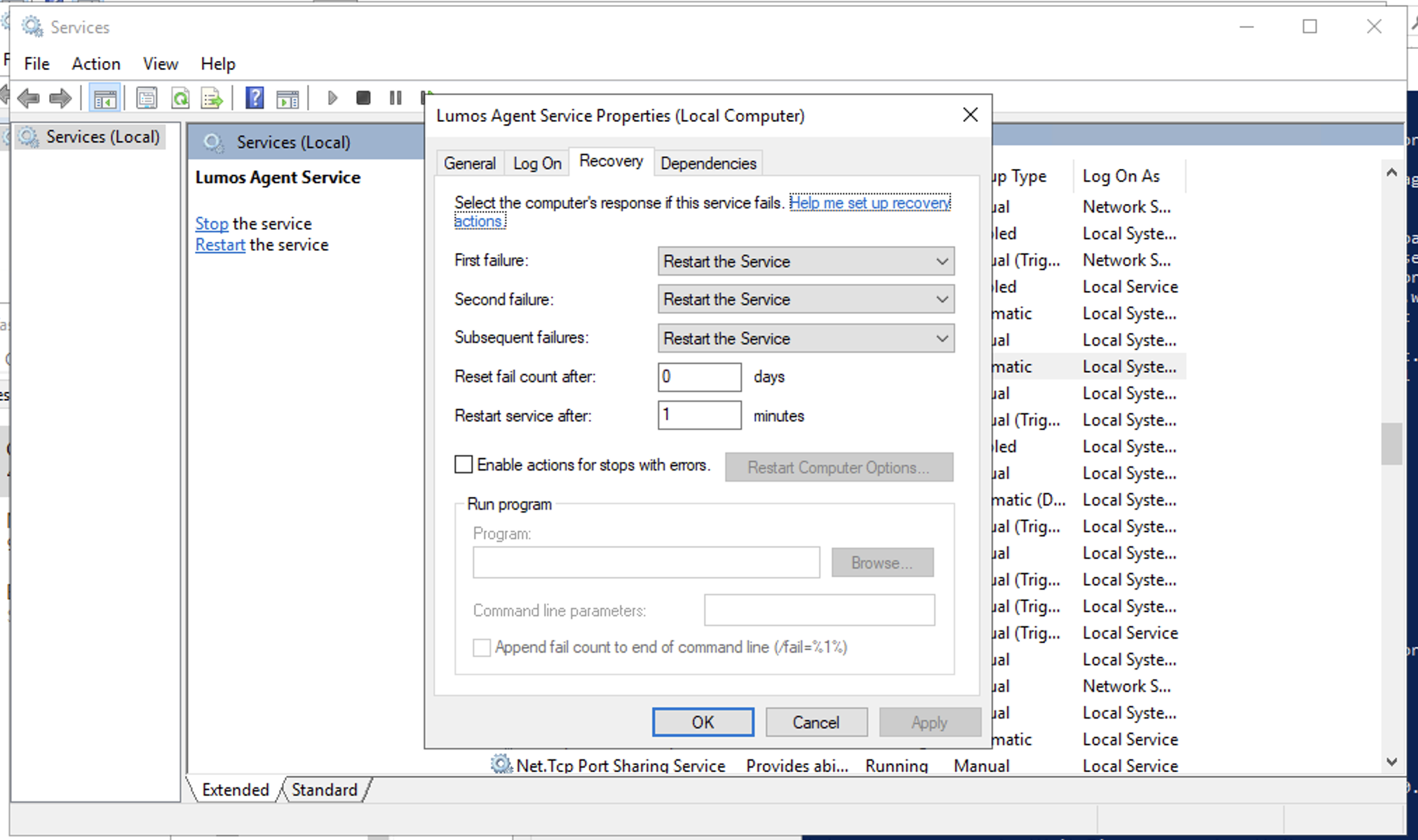Click the services list vertical scrollbar thumb

pos(1391,443)
